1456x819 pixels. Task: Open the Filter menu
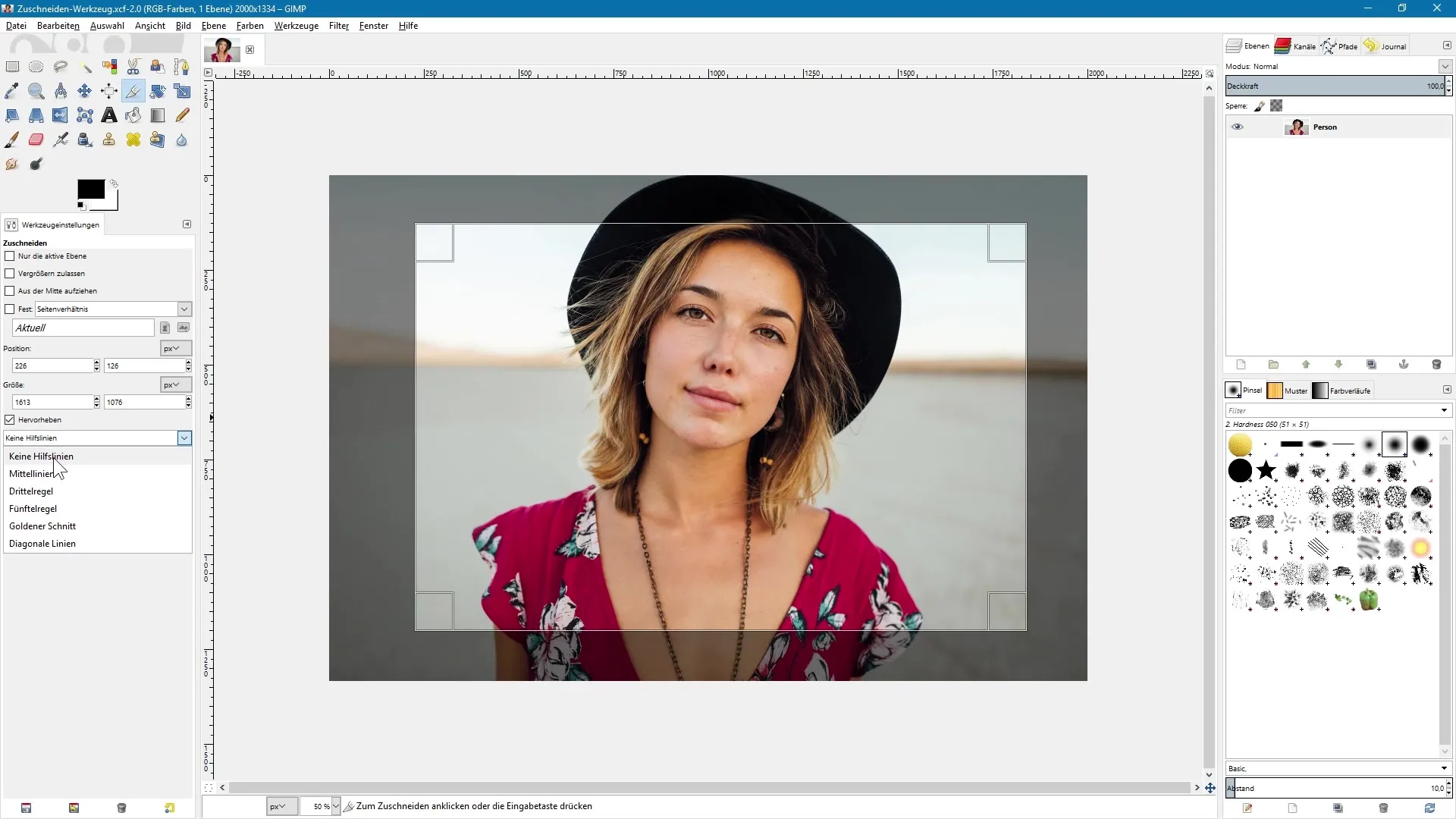(x=339, y=26)
